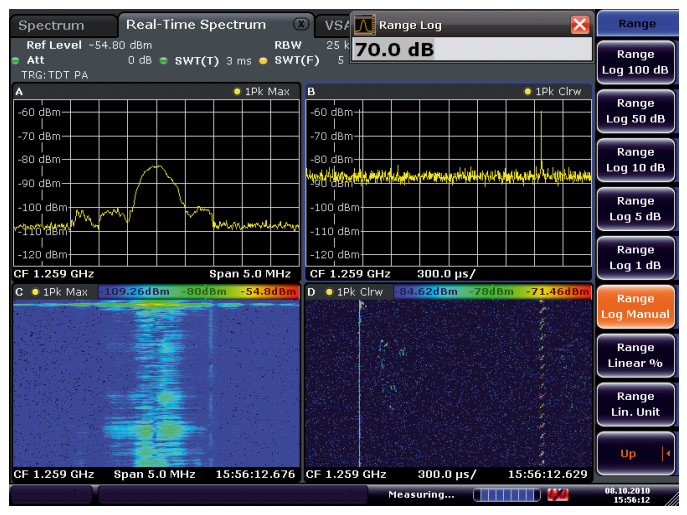Screen dimensions: 687x515
Task: Go Up one softkey menu level
Action: point(635,453)
